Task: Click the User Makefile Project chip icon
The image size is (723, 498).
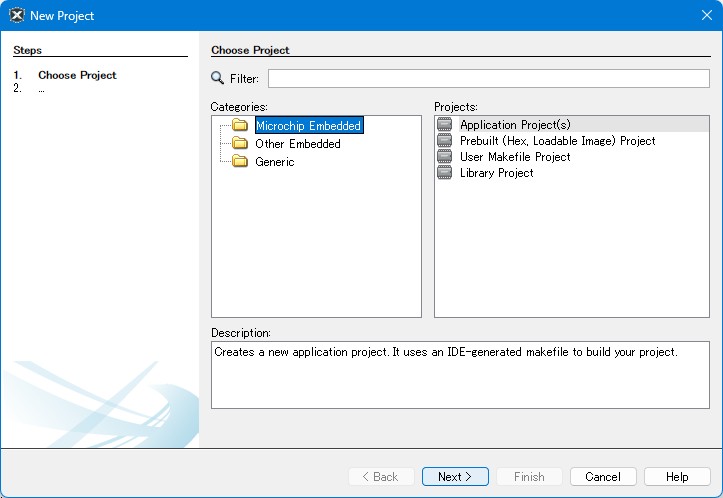Action: coord(445,157)
